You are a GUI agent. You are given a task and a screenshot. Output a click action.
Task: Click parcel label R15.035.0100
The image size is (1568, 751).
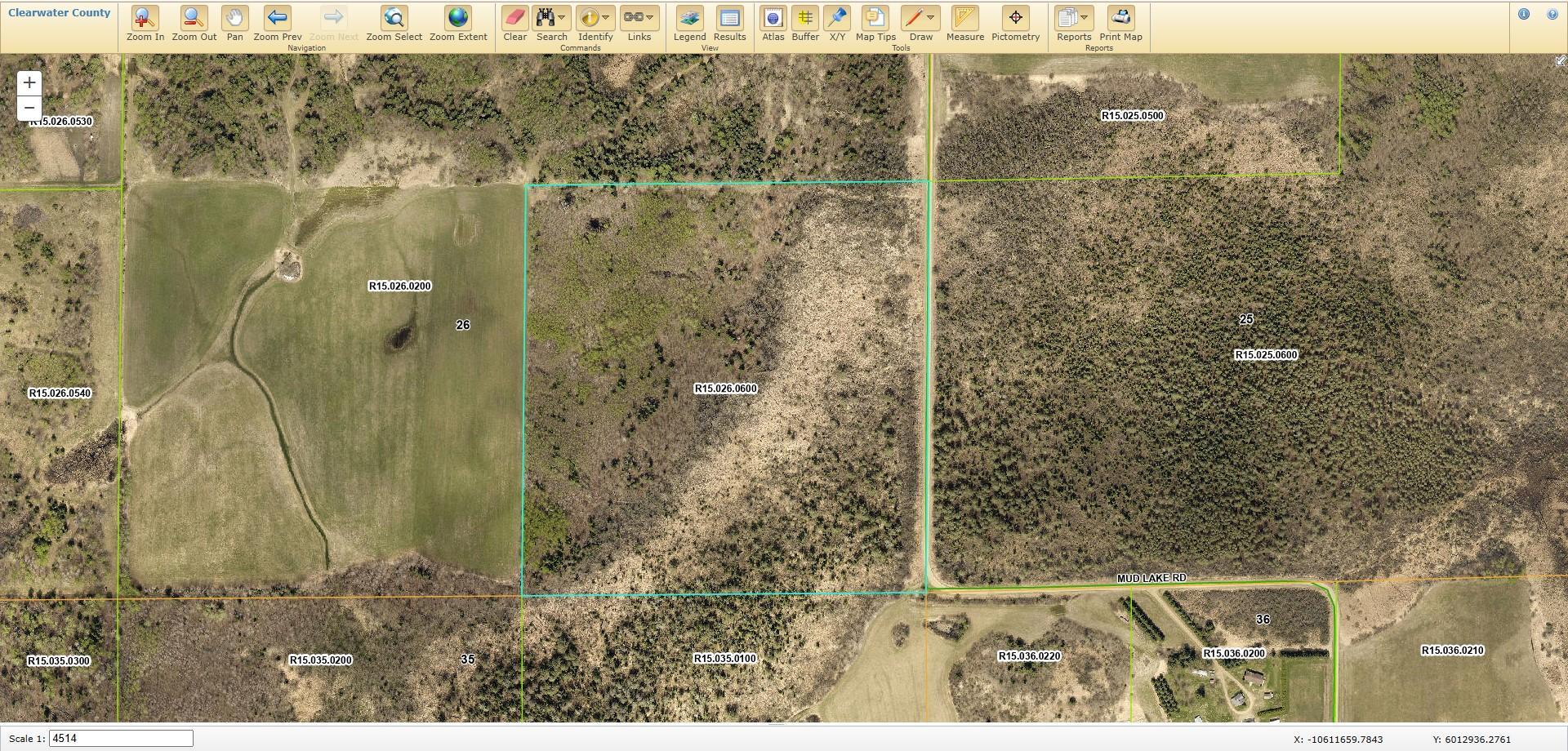[x=725, y=658]
